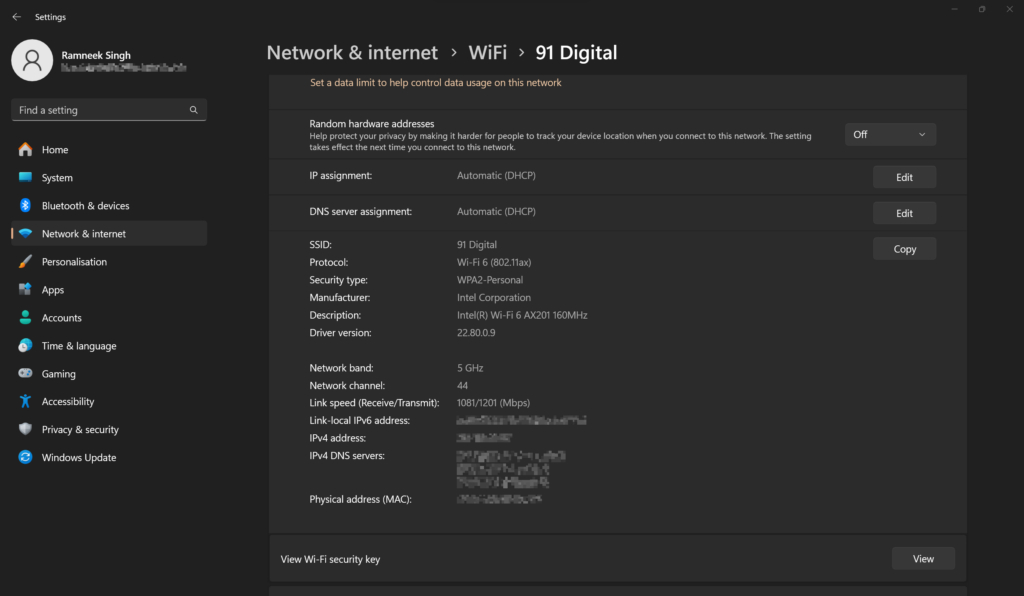Image resolution: width=1024 pixels, height=596 pixels.
Task: Open the Accessibility settings icon
Action: point(24,401)
